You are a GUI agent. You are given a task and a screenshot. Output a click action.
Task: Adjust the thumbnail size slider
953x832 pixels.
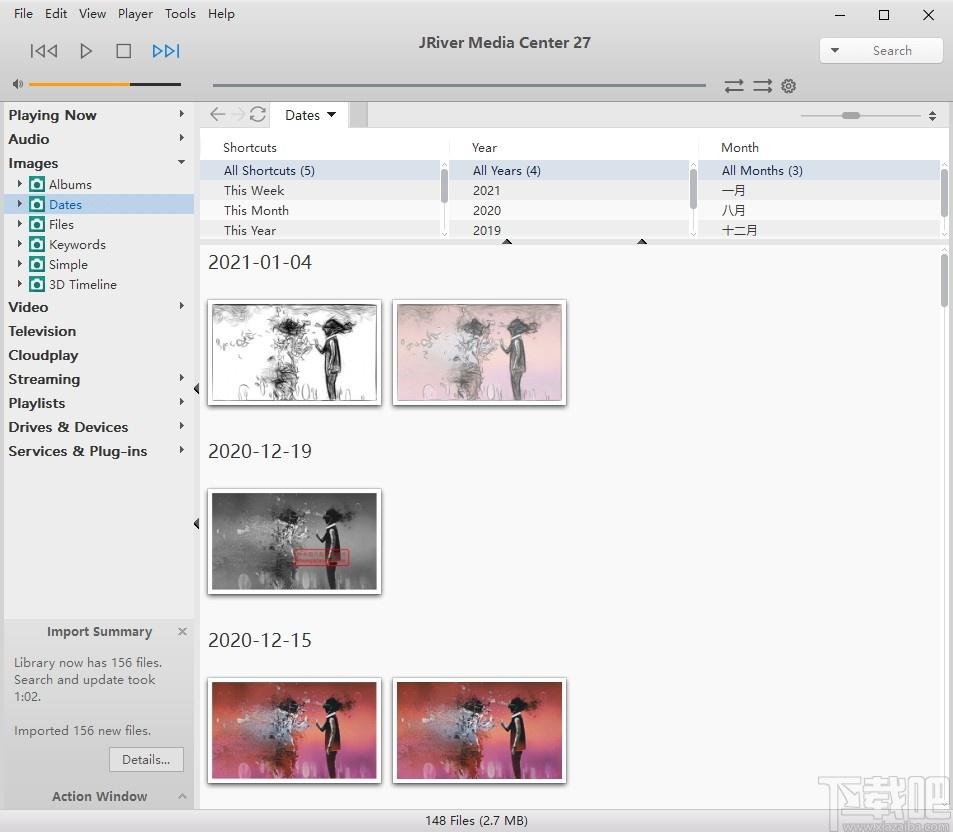(851, 115)
